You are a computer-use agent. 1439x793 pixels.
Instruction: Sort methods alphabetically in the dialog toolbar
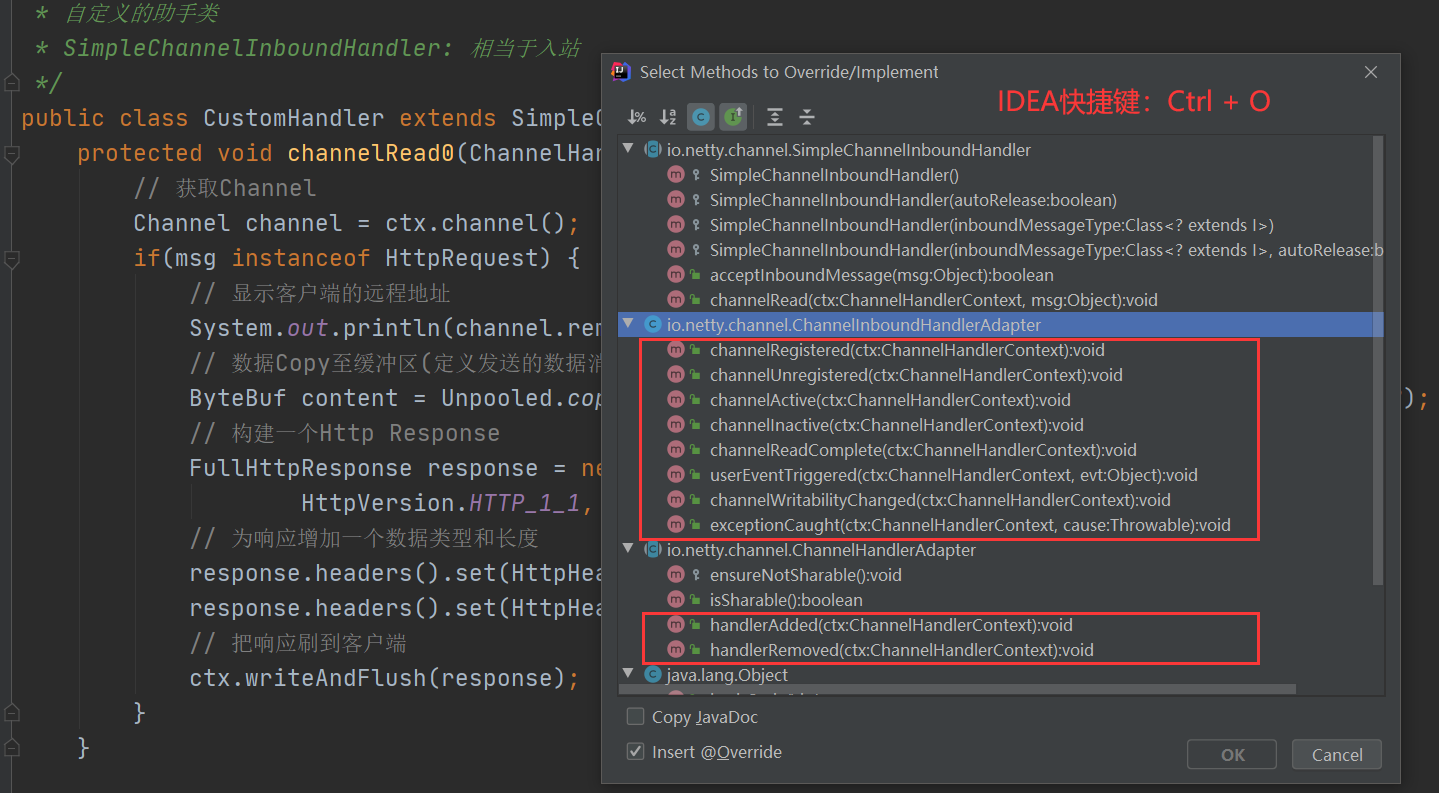(668, 117)
